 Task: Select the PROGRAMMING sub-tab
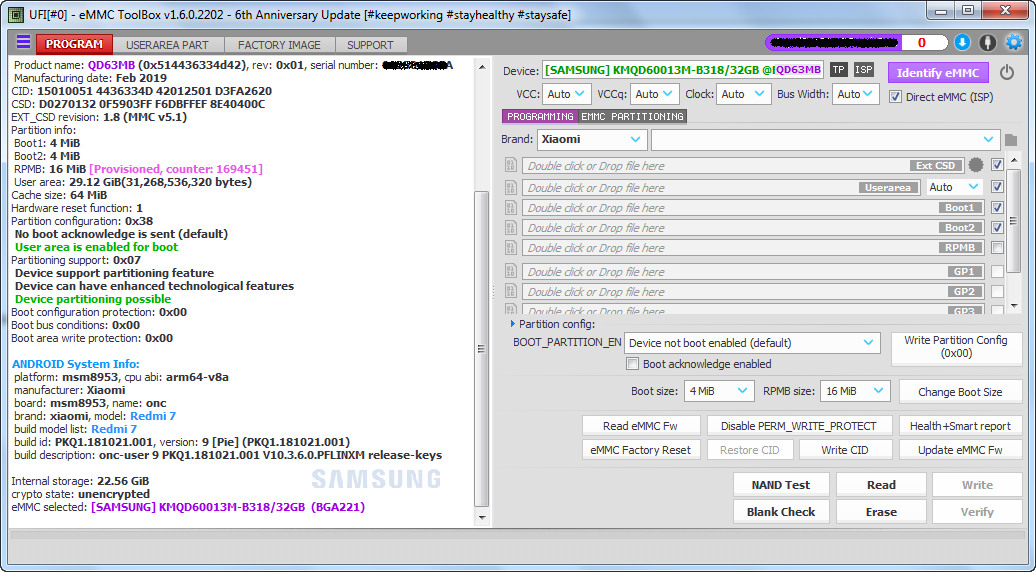click(x=540, y=116)
